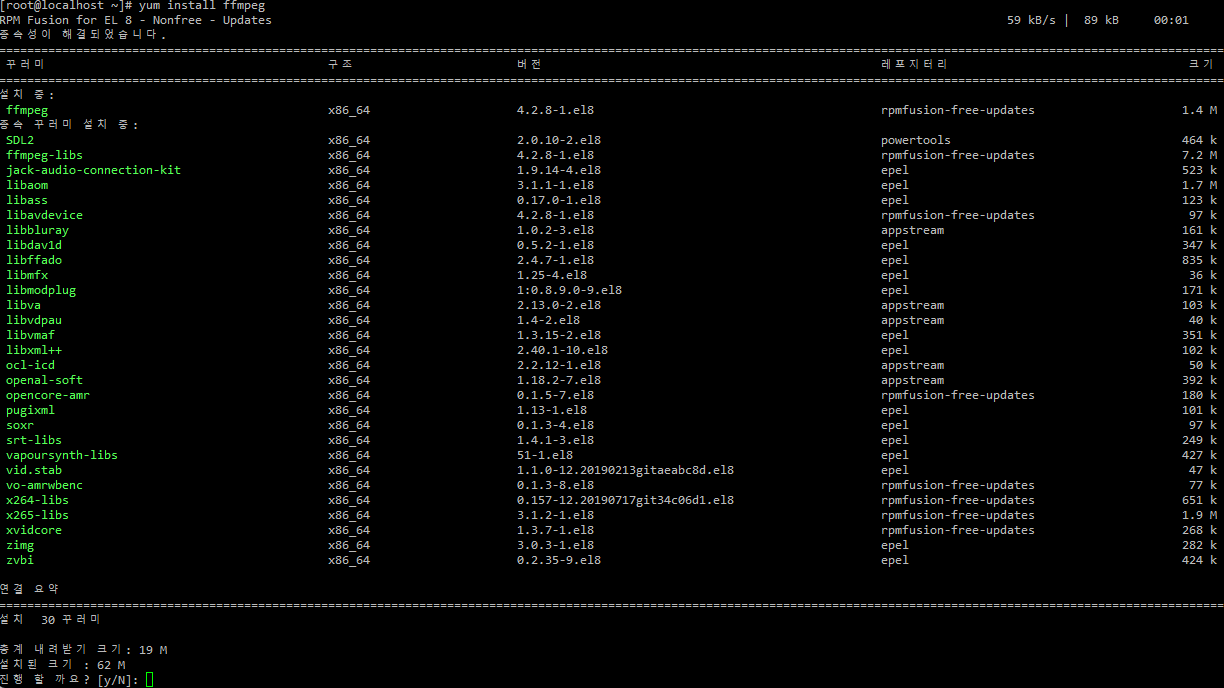Click opencore-amr package name
Viewport: 1224px width, 688px height.
[48, 395]
